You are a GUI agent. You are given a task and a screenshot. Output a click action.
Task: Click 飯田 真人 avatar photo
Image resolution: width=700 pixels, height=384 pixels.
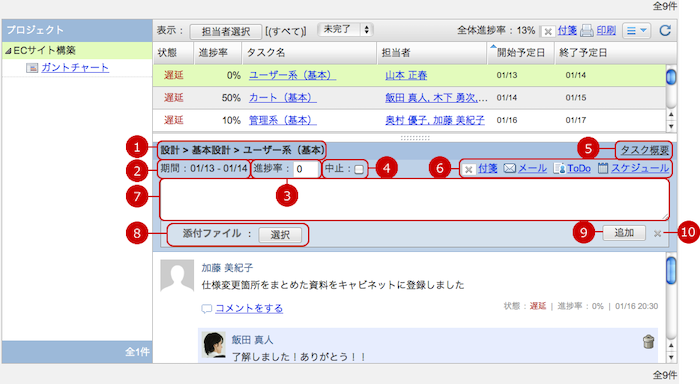[x=213, y=345]
